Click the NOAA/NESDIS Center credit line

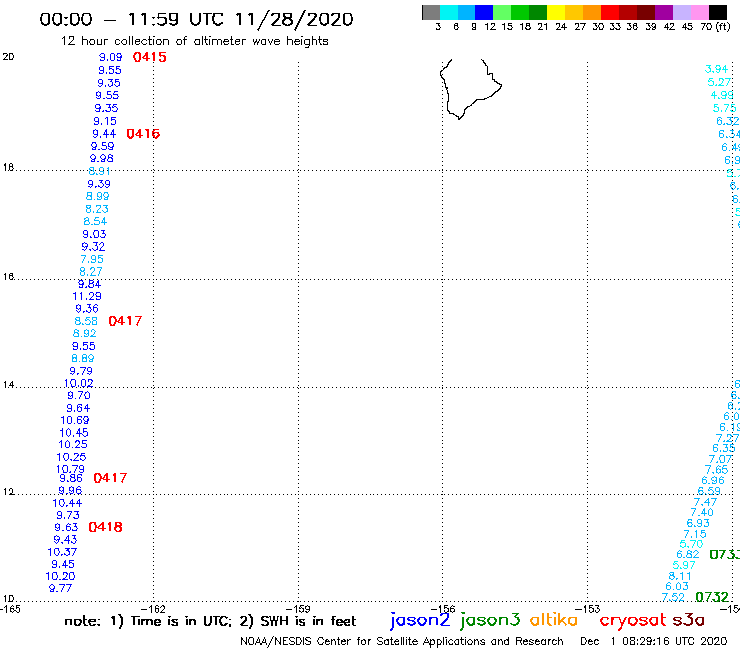coord(402,641)
